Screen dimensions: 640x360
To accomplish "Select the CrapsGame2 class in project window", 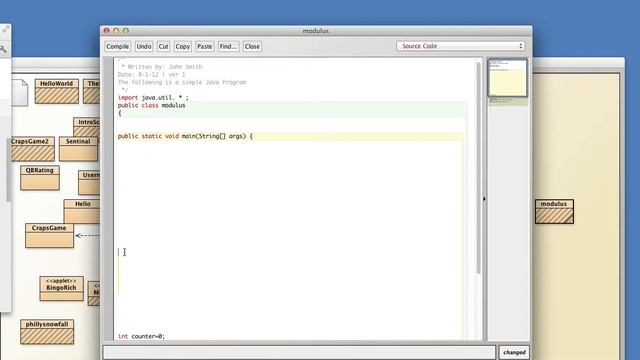I will (32, 149).
